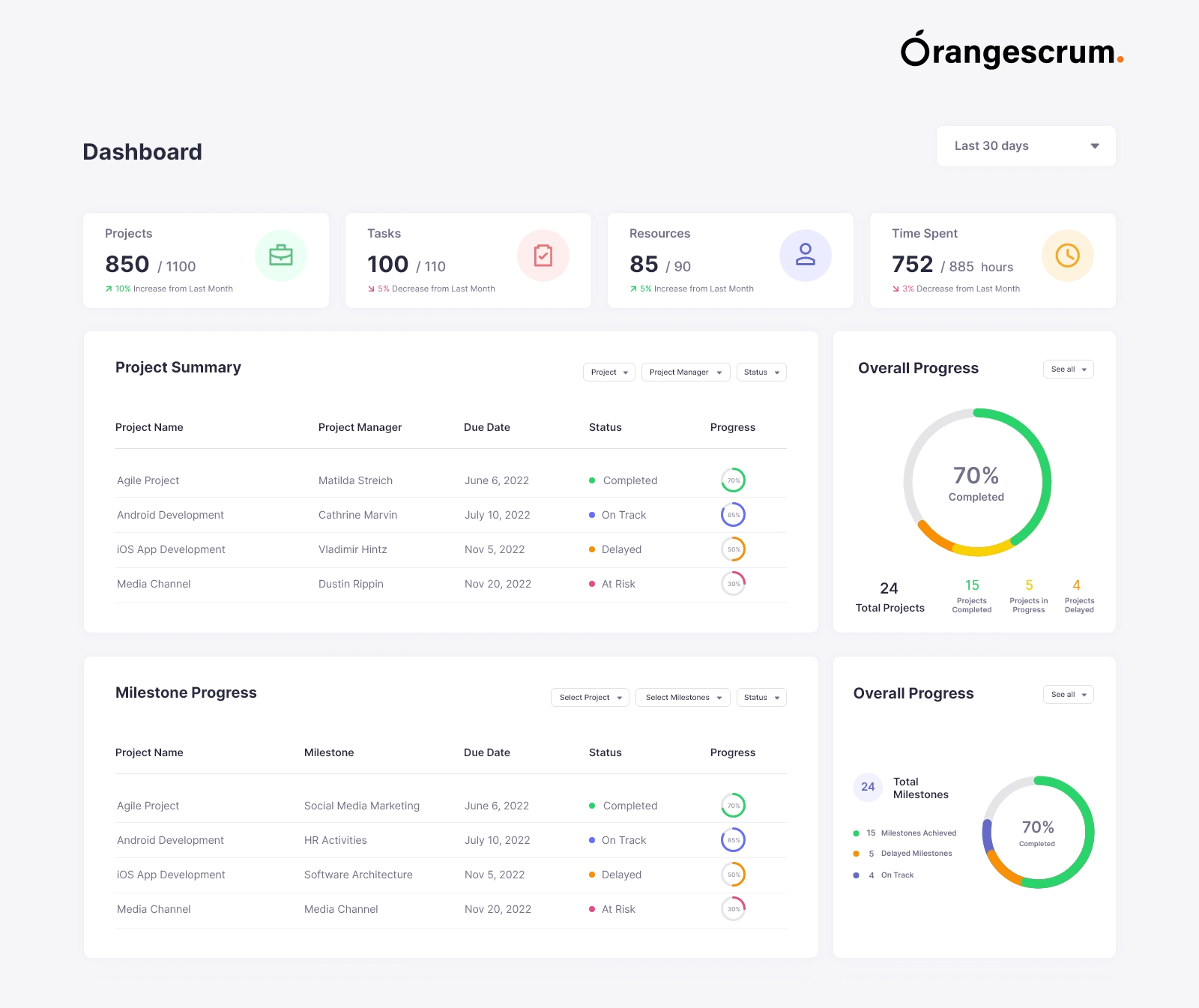
Task: Click the Time Spent clock icon
Action: (x=1067, y=255)
